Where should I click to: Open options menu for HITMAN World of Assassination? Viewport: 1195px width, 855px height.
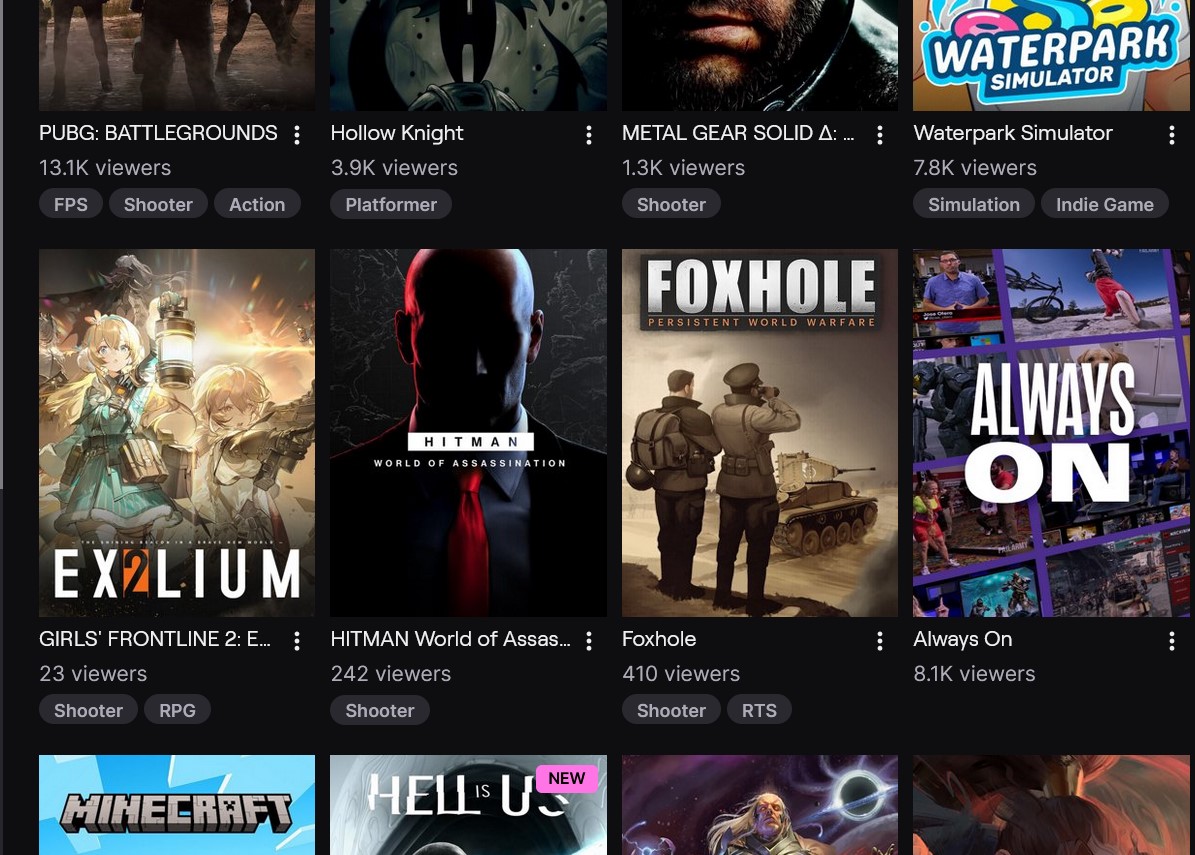pyautogui.click(x=589, y=641)
